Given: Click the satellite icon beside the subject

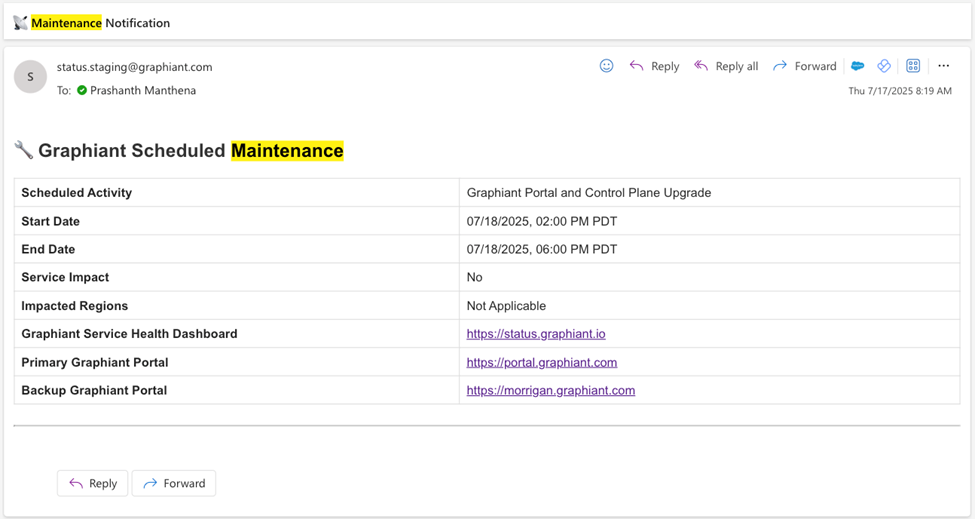Looking at the screenshot, I should click(21, 23).
